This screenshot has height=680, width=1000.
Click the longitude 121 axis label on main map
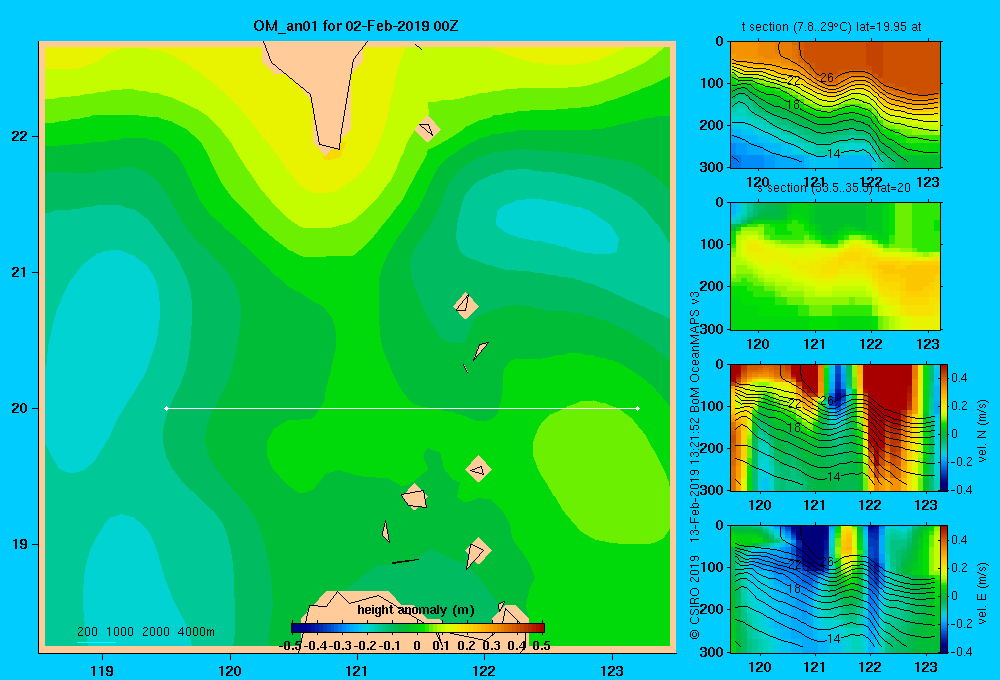coord(357,670)
